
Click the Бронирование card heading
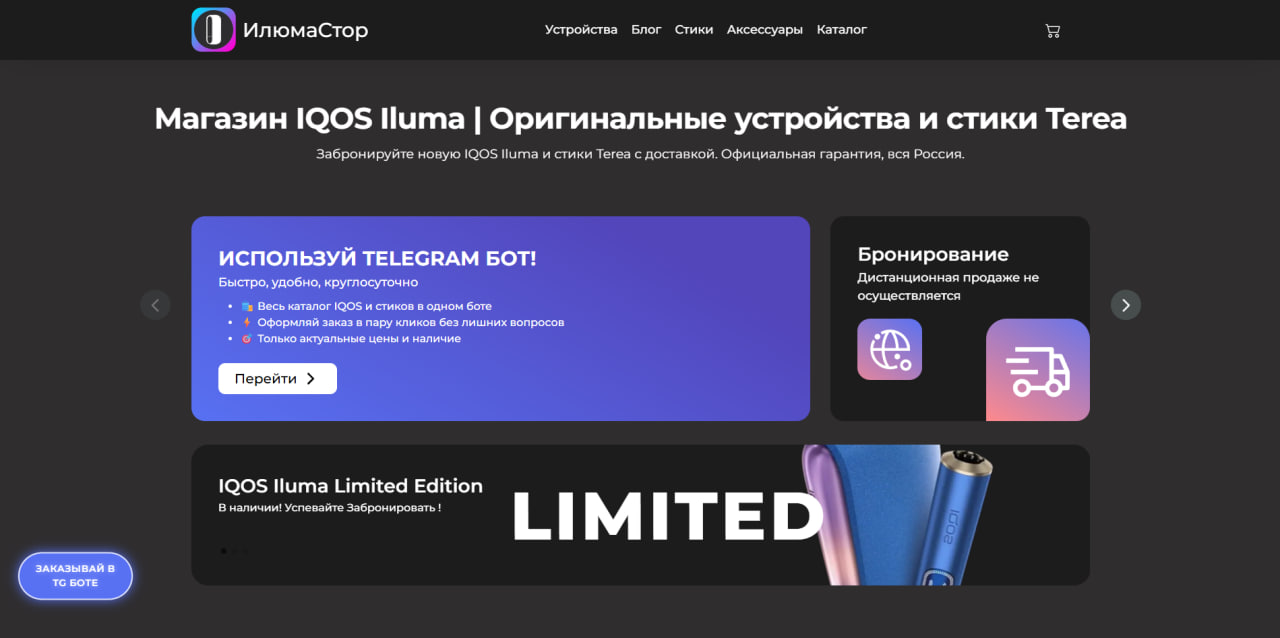[x=933, y=254]
